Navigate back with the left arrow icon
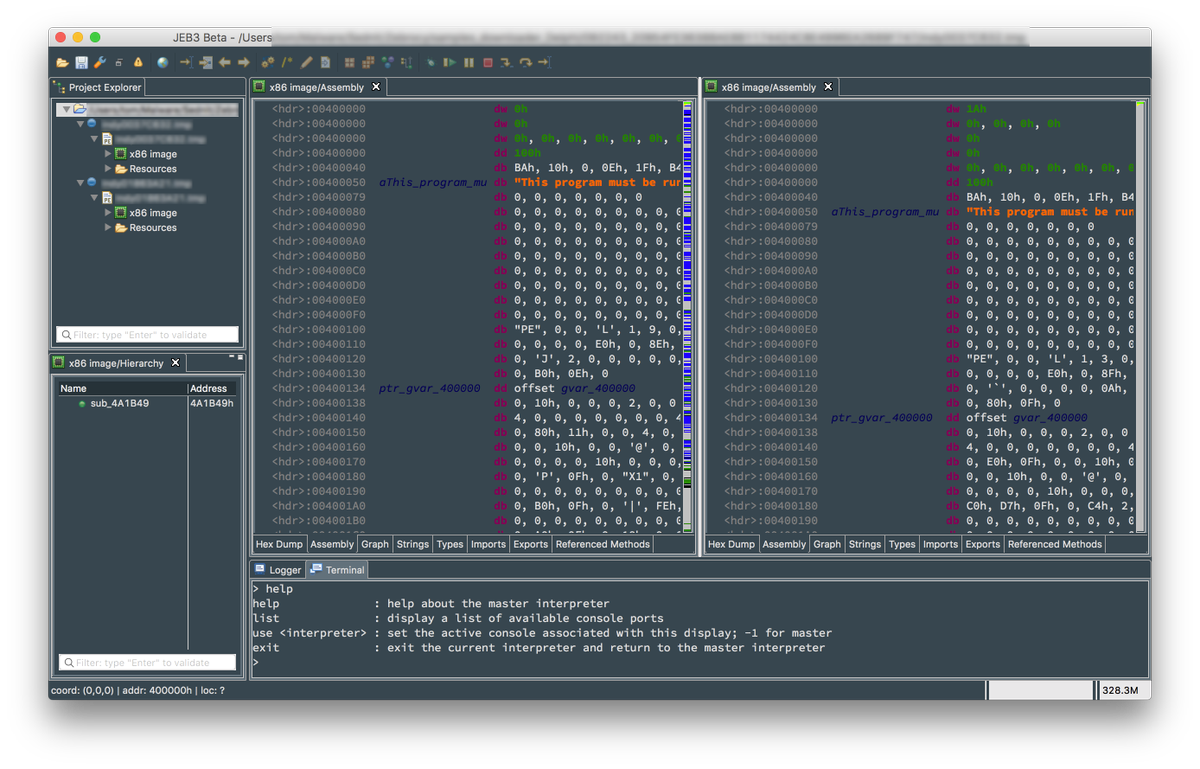Image resolution: width=1200 pixels, height=769 pixels. point(225,62)
